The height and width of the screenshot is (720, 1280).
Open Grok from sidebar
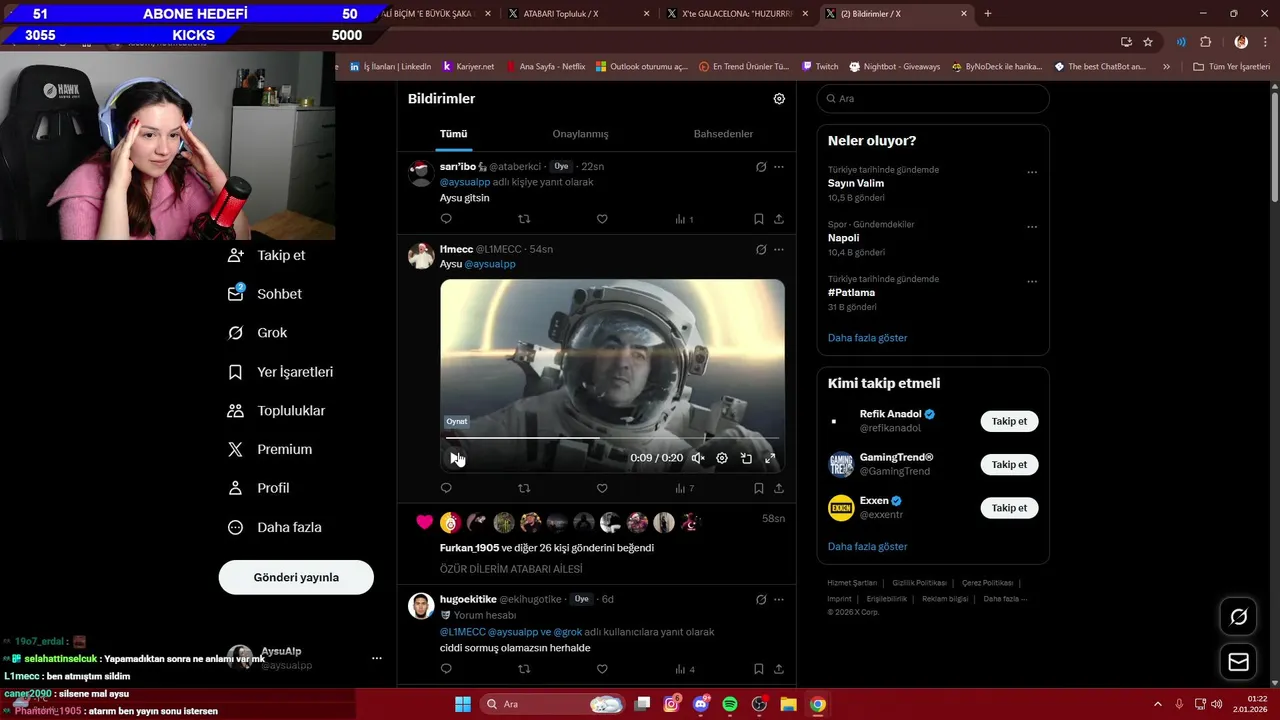pyautogui.click(x=258, y=333)
